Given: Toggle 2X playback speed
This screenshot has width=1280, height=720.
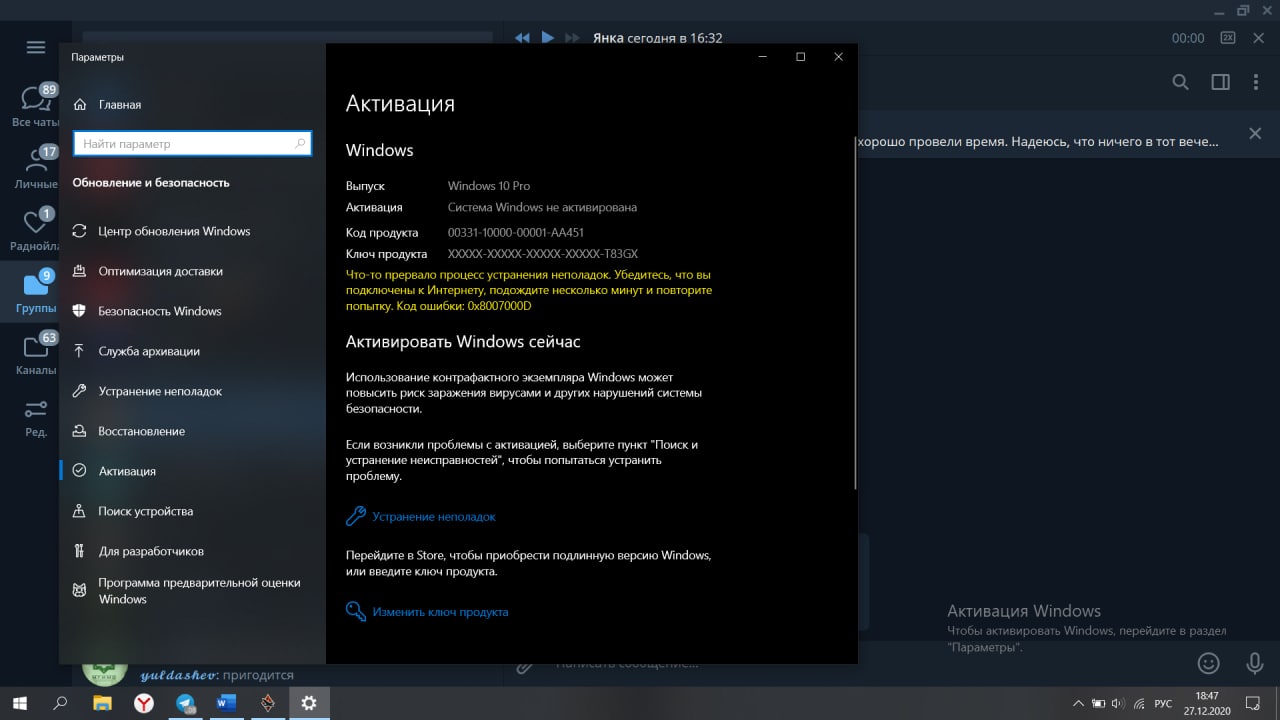Looking at the screenshot, I should (1227, 38).
